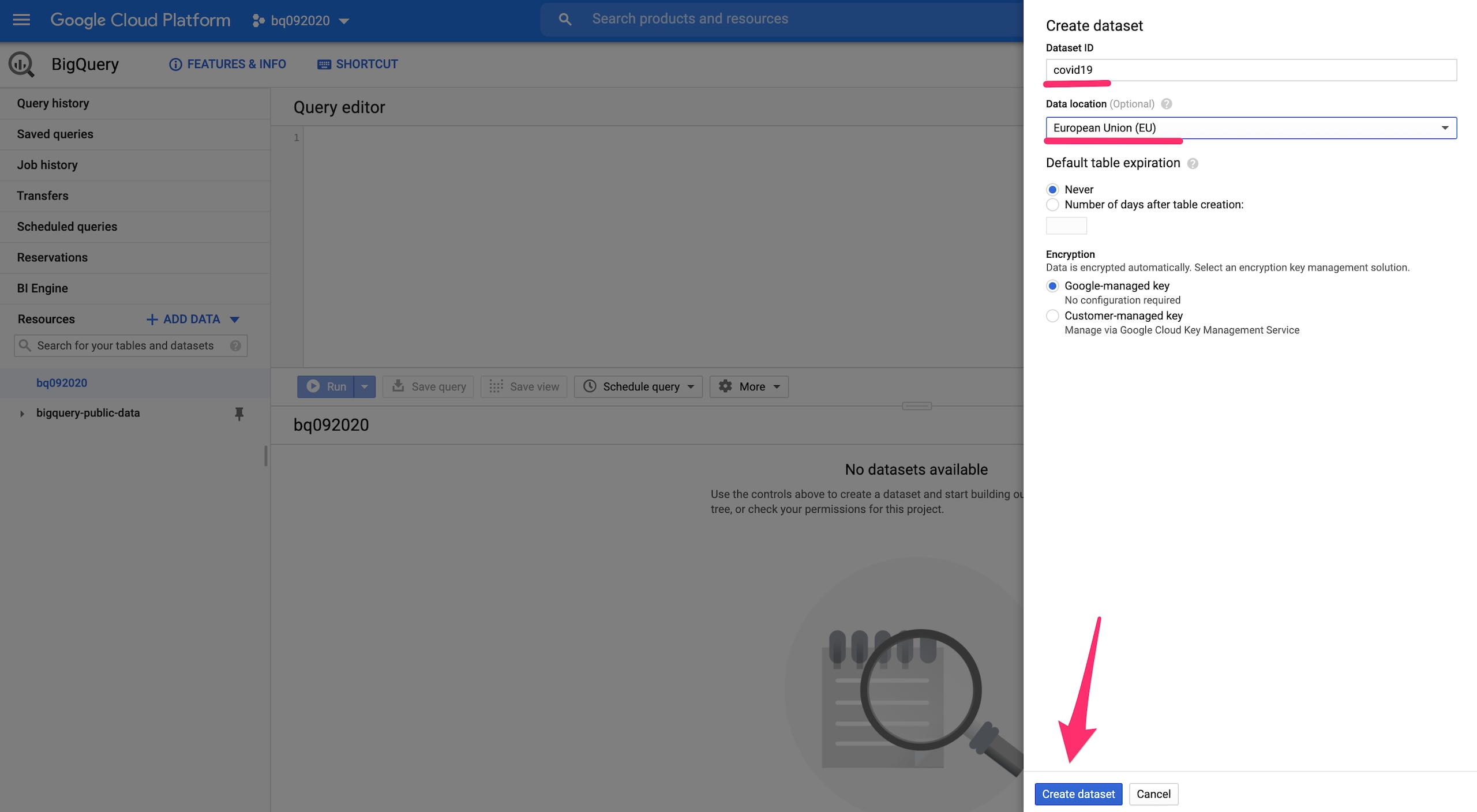The image size is (1477, 812).
Task: Expand the bigquery-public-data tree node
Action: pyautogui.click(x=22, y=413)
